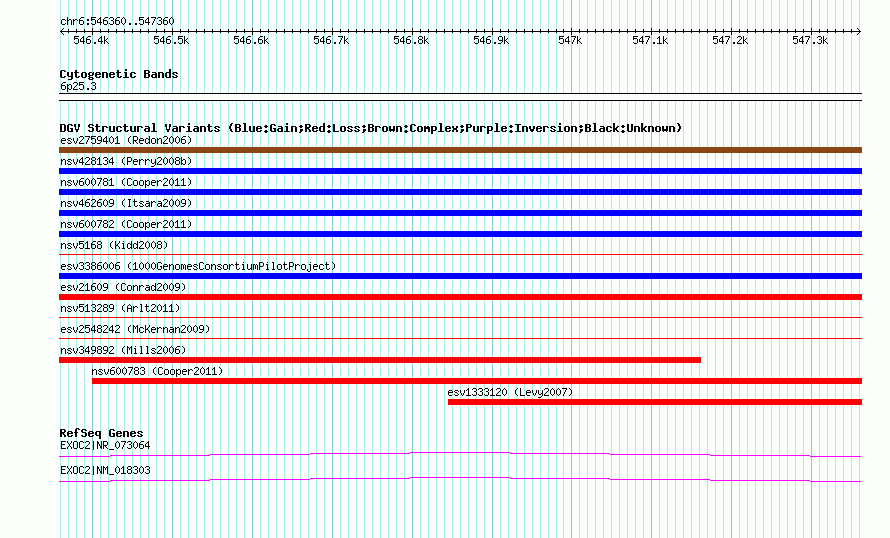This screenshot has width=890, height=538.
Task: Click the 546.8k ruler tick label
Action: click(411, 40)
